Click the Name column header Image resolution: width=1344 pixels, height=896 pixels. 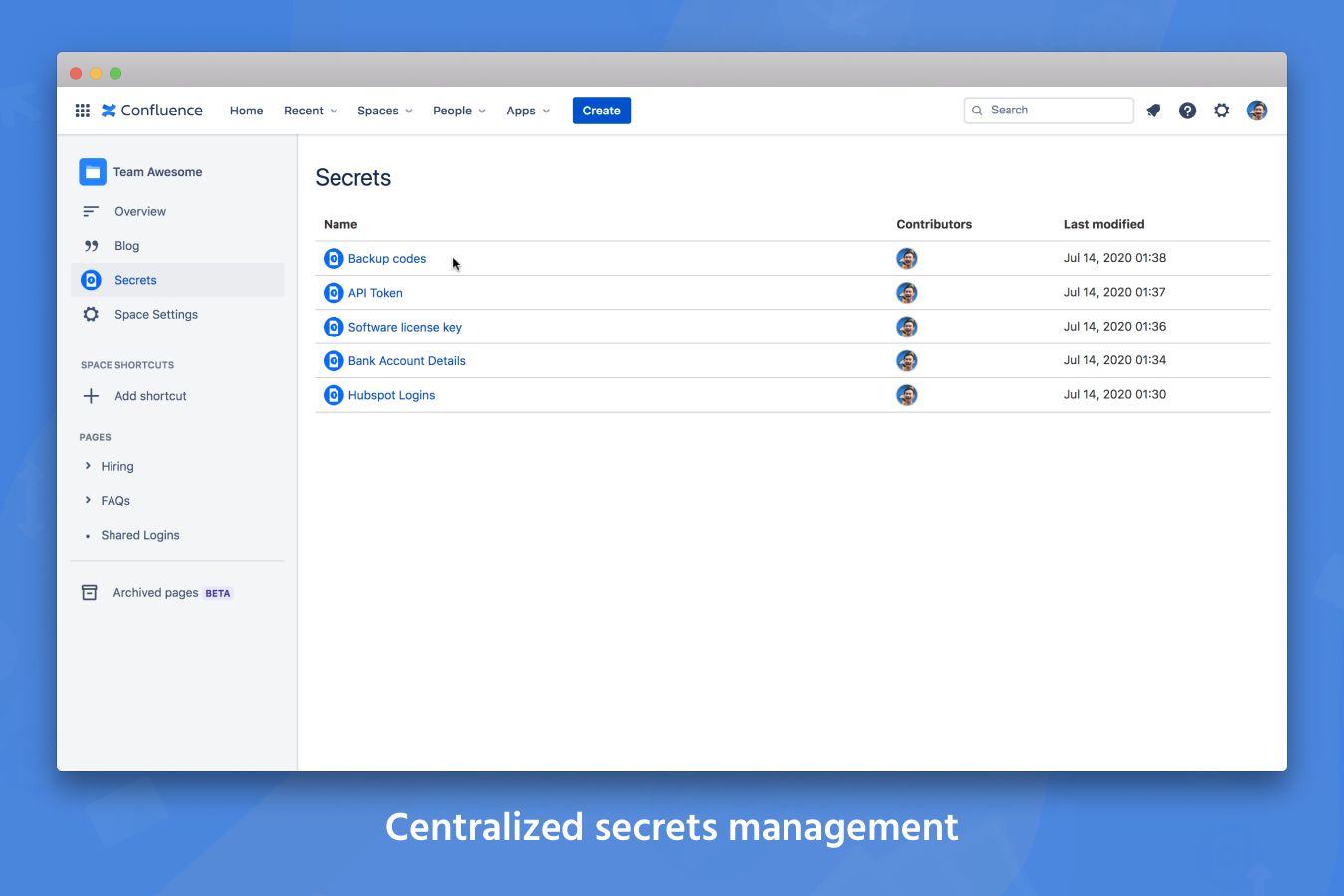pyautogui.click(x=340, y=224)
